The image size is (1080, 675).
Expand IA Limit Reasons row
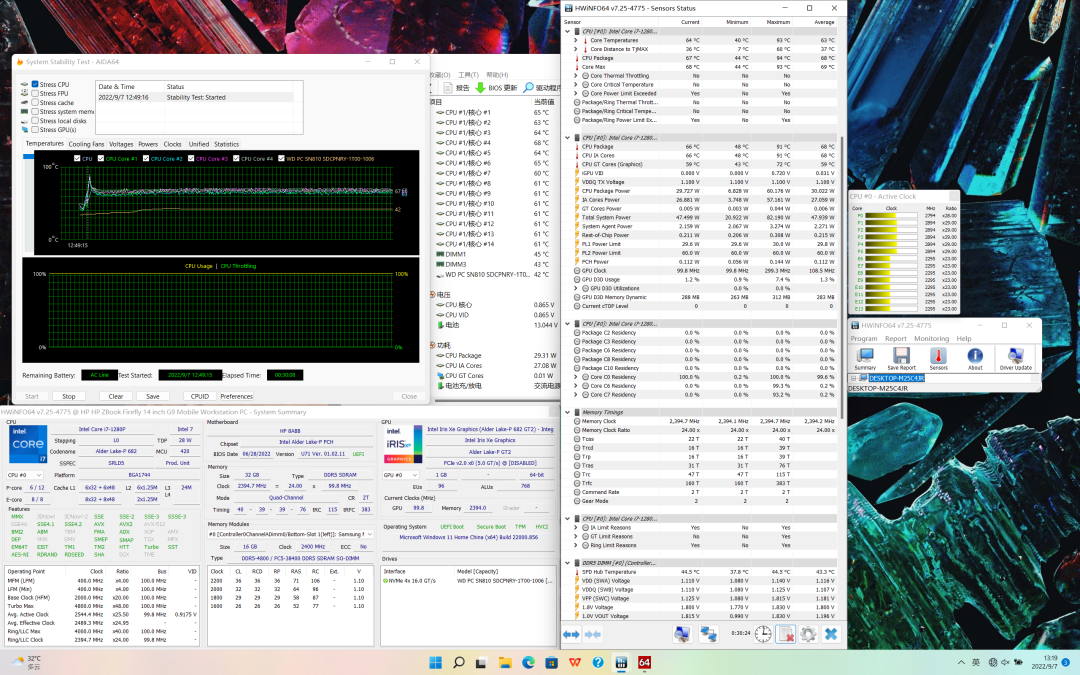pos(576,528)
